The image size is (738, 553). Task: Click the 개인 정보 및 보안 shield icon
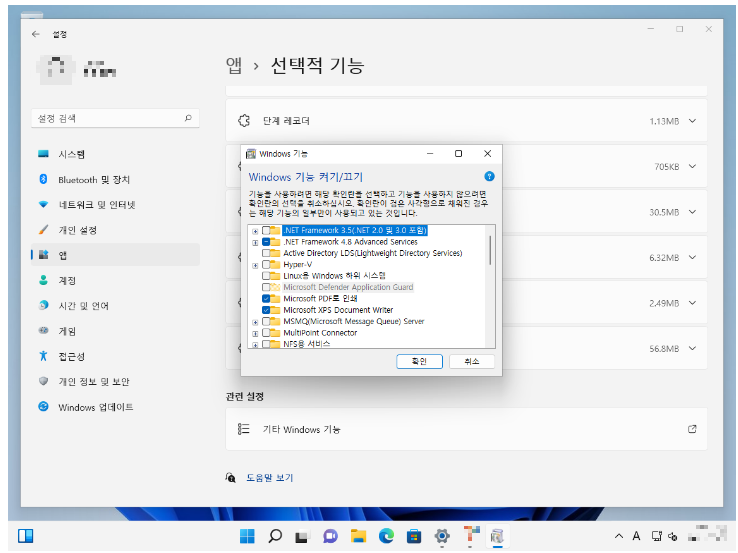coord(43,381)
